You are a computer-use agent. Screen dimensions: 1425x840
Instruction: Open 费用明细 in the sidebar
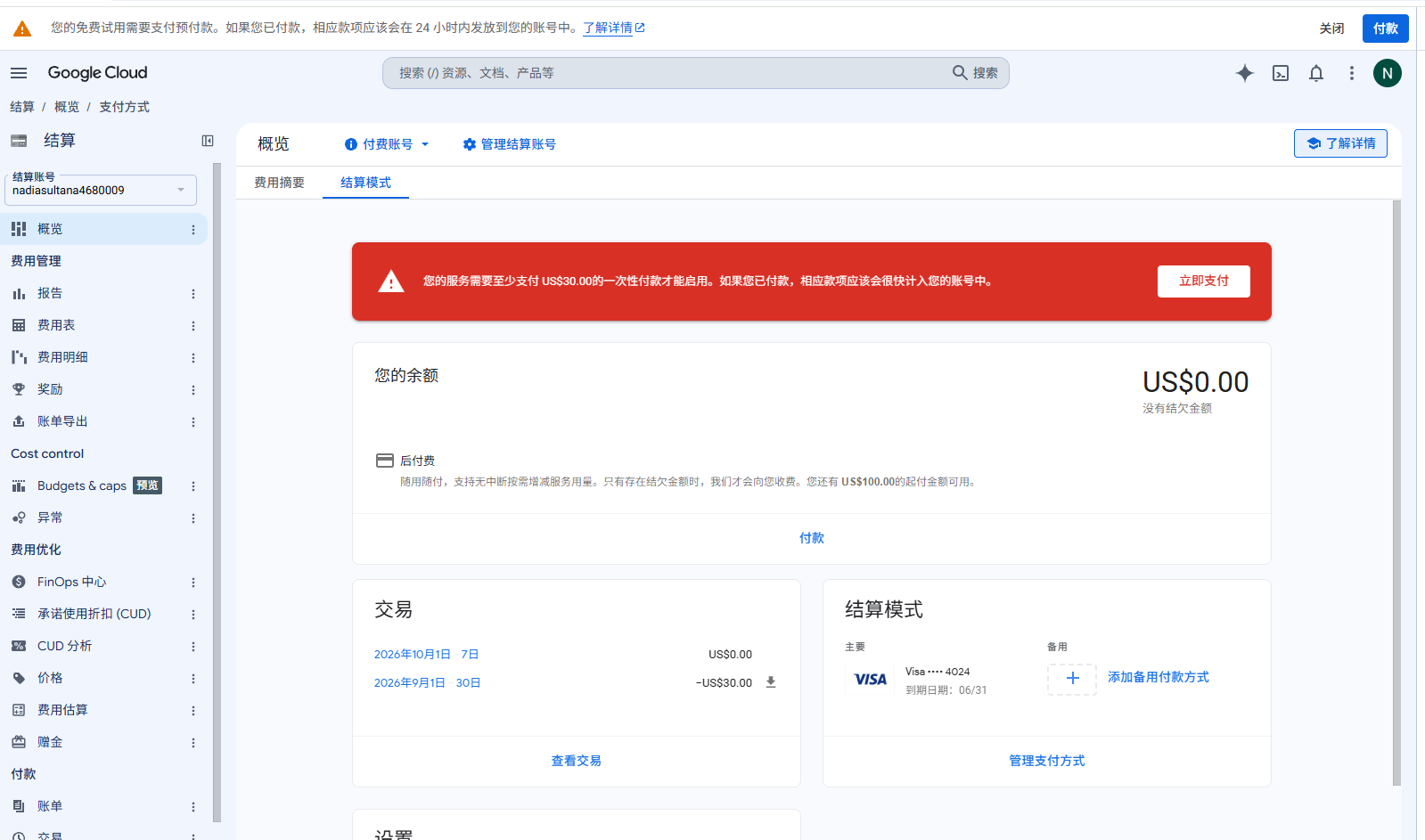click(x=62, y=357)
